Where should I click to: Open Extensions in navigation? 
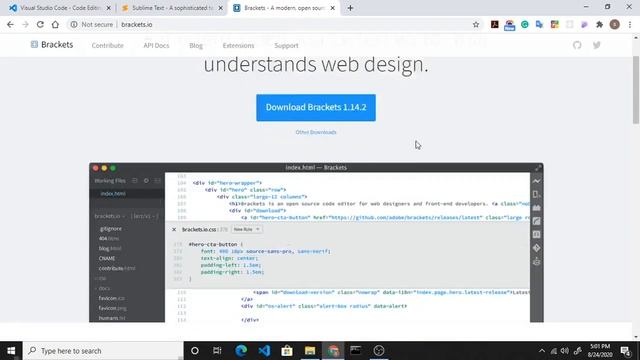238,45
